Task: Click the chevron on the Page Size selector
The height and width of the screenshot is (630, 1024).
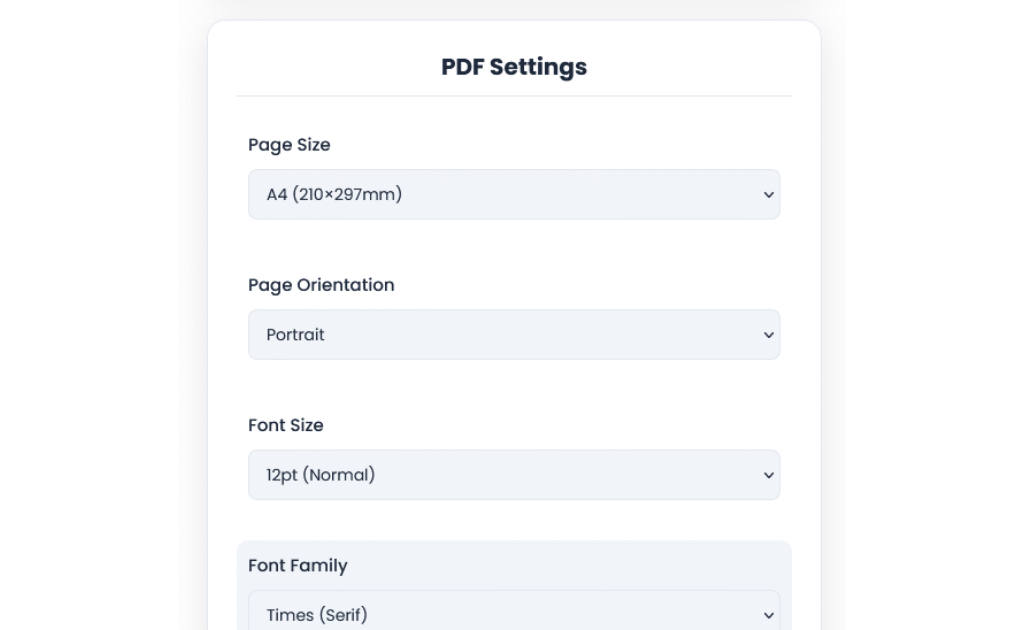Action: [x=768, y=194]
